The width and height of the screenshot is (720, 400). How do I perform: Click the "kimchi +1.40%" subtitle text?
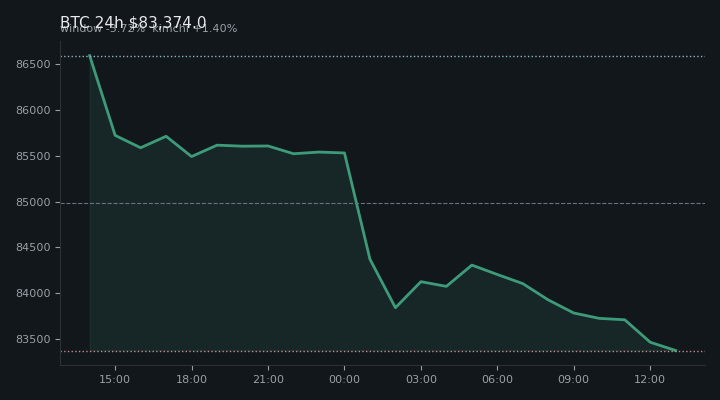[195, 28]
